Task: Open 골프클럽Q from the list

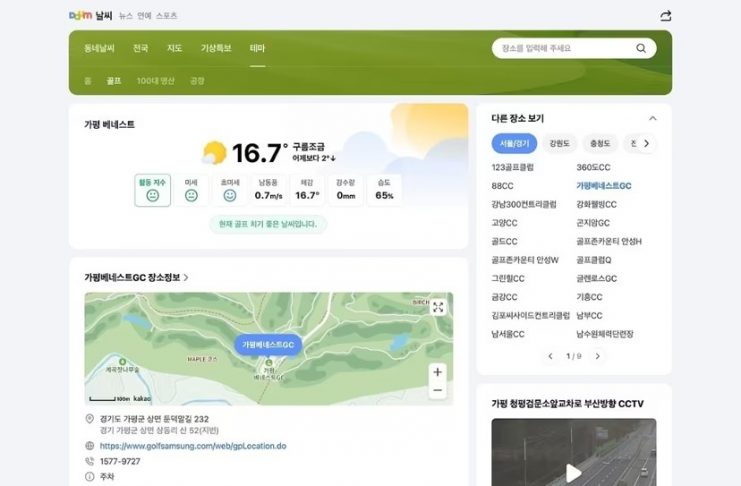Action: coord(594,260)
